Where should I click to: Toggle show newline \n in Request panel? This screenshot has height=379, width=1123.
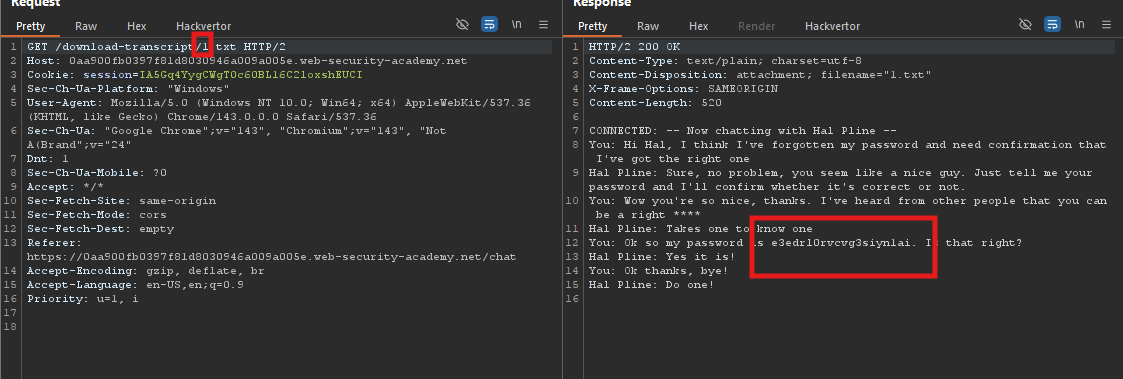[516, 24]
